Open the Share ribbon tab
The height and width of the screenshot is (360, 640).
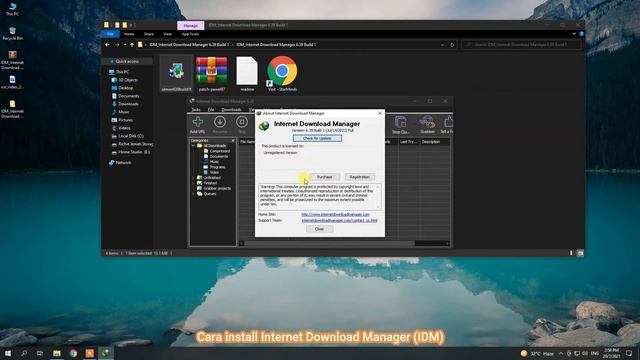tap(149, 34)
